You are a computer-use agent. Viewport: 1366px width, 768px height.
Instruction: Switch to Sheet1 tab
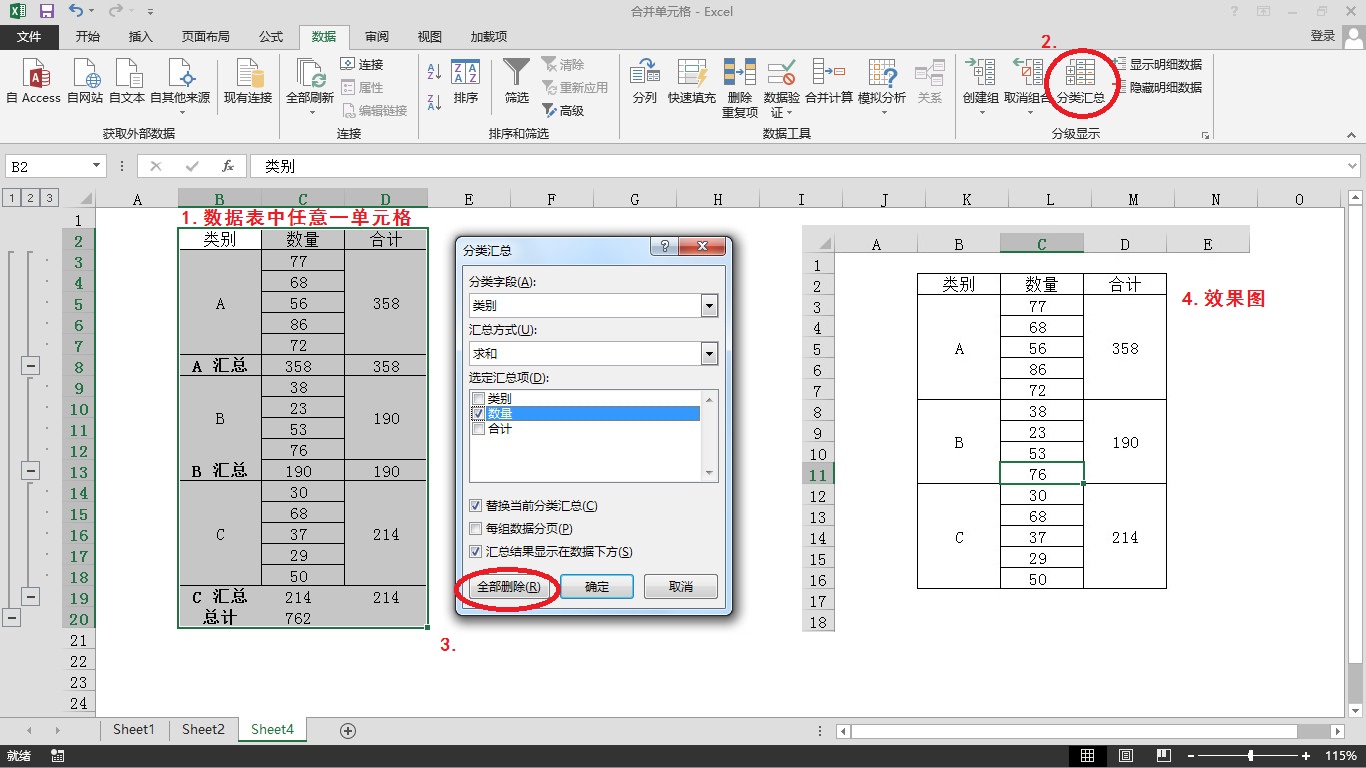pyautogui.click(x=134, y=730)
